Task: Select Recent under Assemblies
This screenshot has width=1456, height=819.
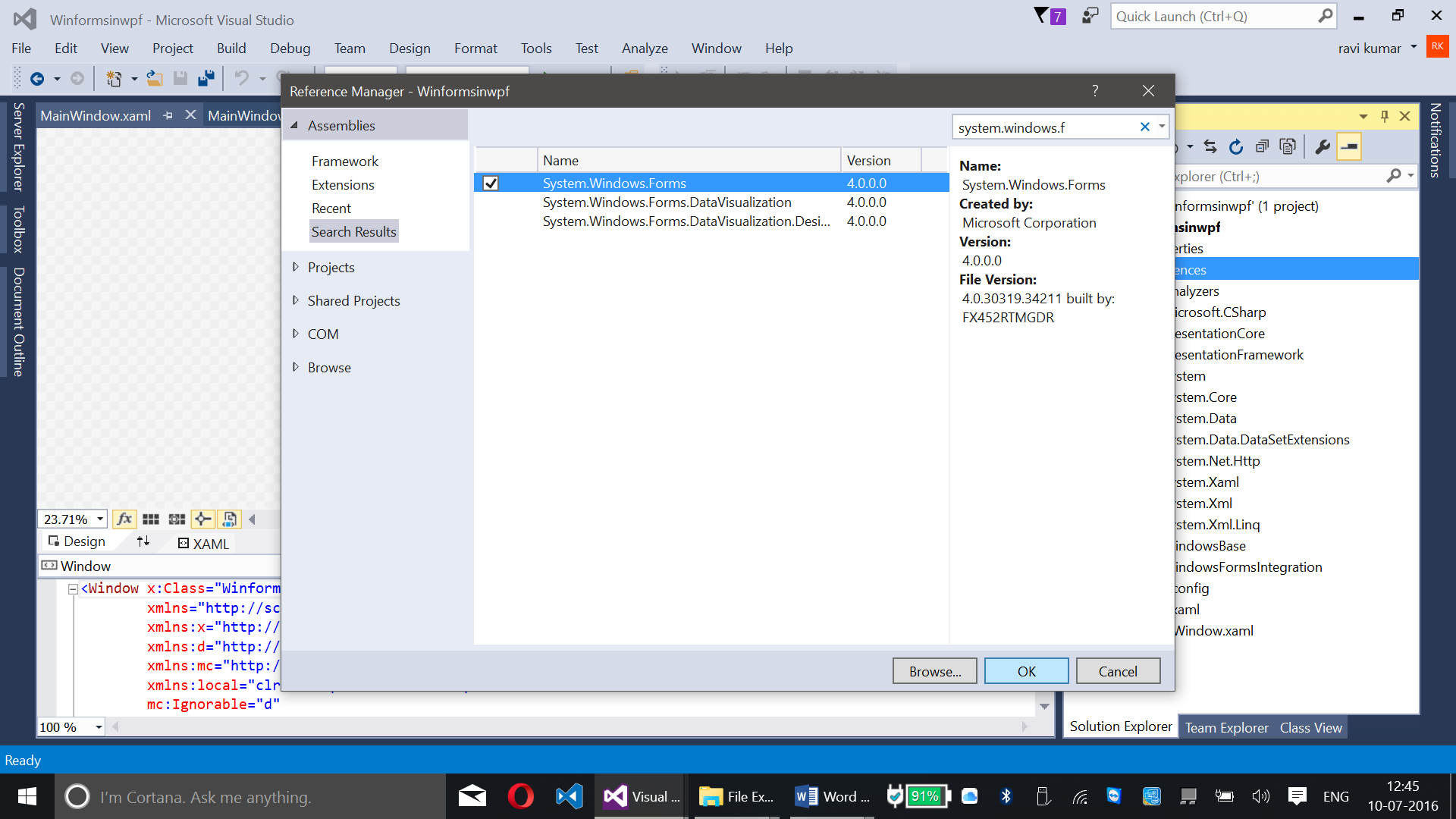Action: [x=331, y=208]
